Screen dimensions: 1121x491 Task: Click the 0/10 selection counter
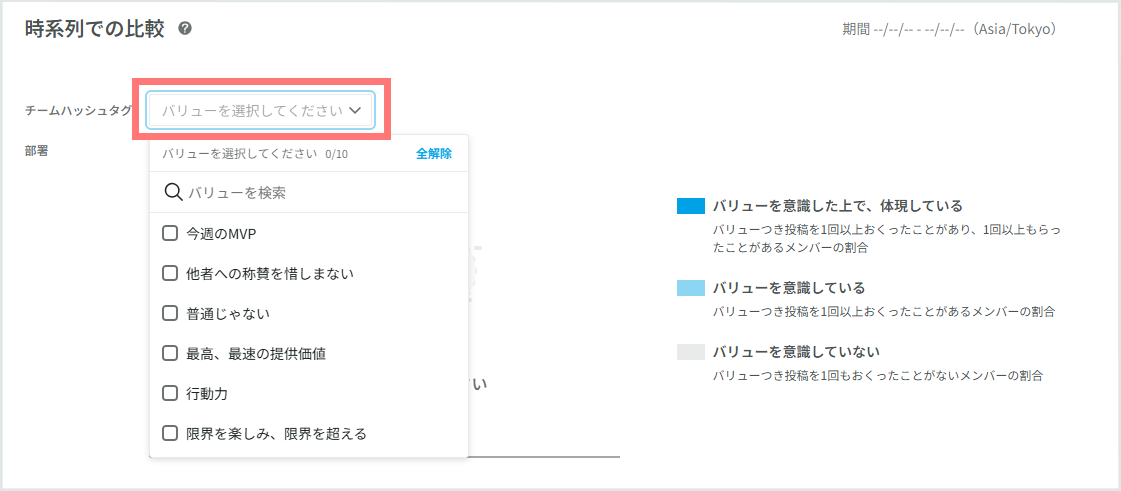(336, 154)
